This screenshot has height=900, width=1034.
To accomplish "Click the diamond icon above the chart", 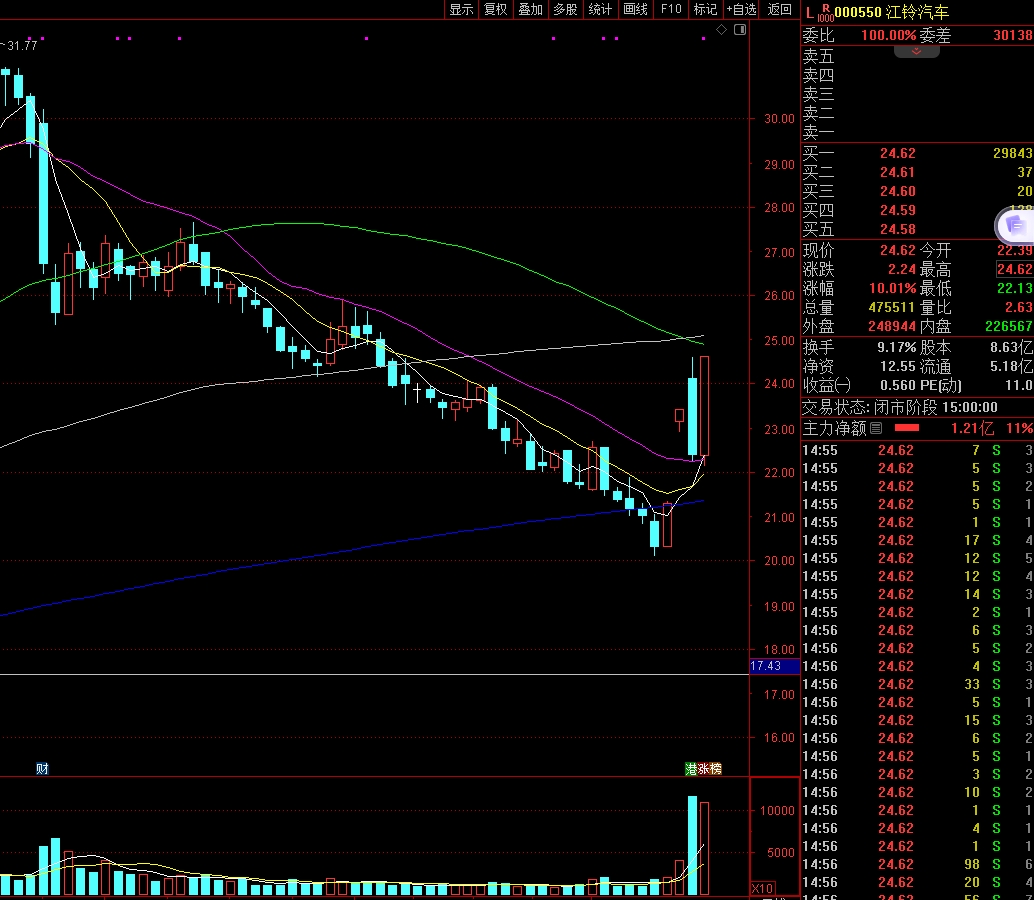I will pyautogui.click(x=722, y=30).
